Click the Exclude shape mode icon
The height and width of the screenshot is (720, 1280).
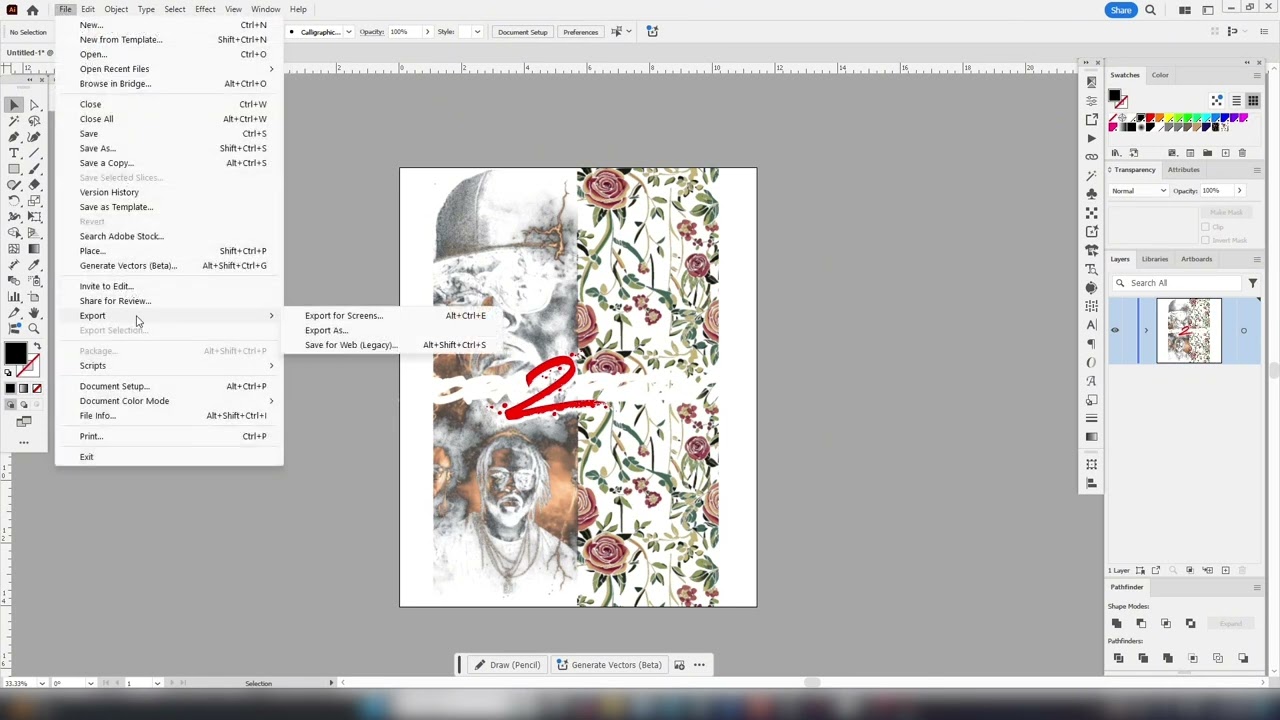(x=1191, y=623)
